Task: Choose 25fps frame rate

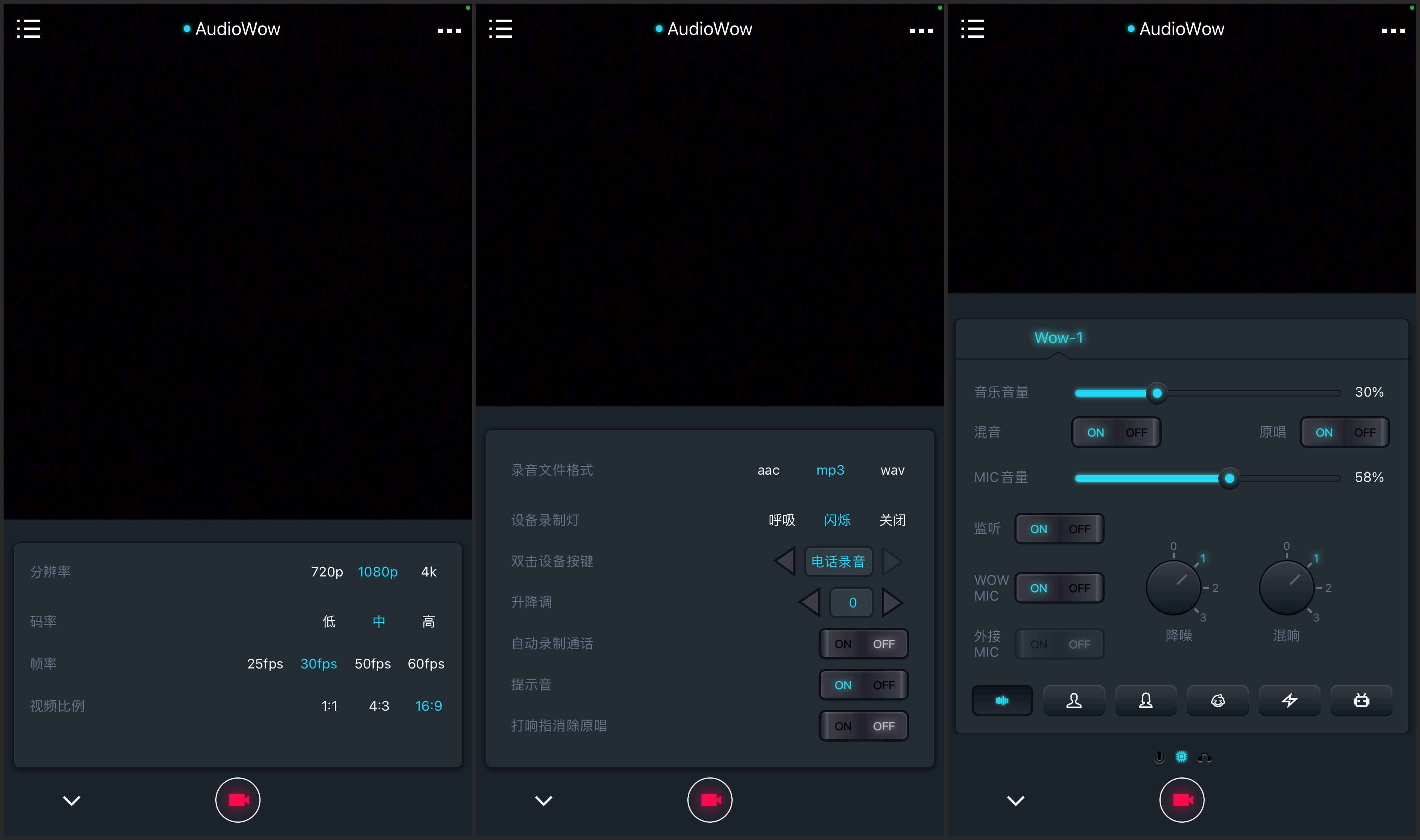Action: 265,664
